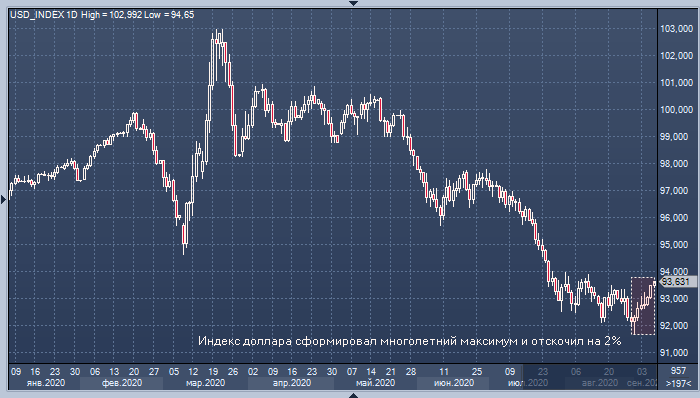Select the dashed highlighted rectangle near September
Viewport: 700px width, 398px height.
click(643, 306)
